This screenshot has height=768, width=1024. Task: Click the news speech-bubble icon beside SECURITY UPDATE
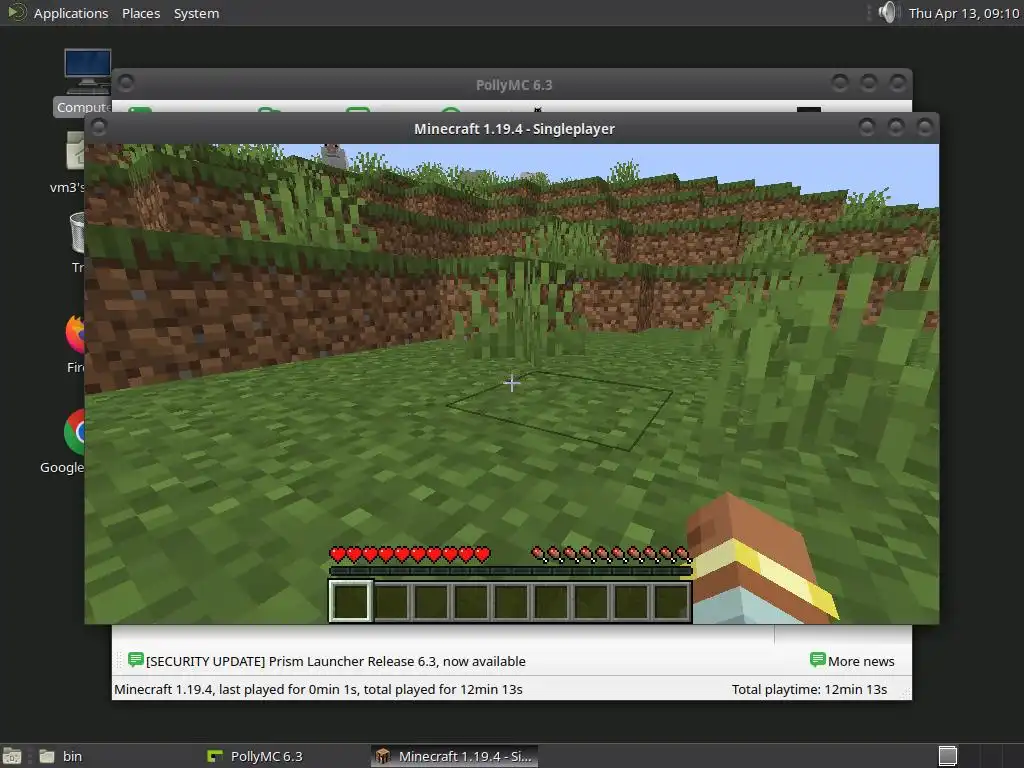click(x=135, y=660)
